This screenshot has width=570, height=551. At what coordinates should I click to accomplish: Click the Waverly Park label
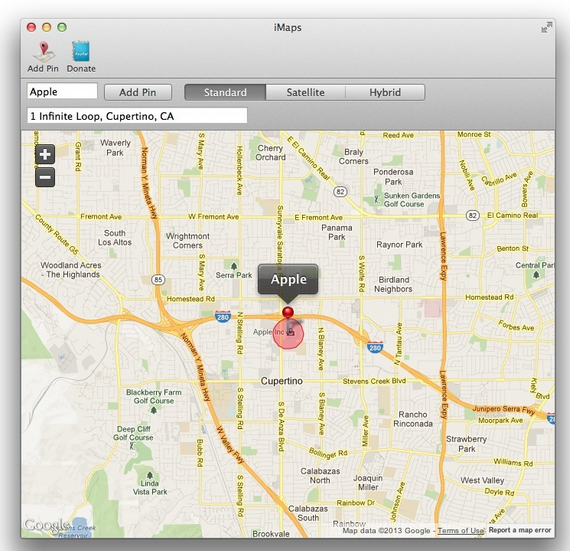(115, 148)
